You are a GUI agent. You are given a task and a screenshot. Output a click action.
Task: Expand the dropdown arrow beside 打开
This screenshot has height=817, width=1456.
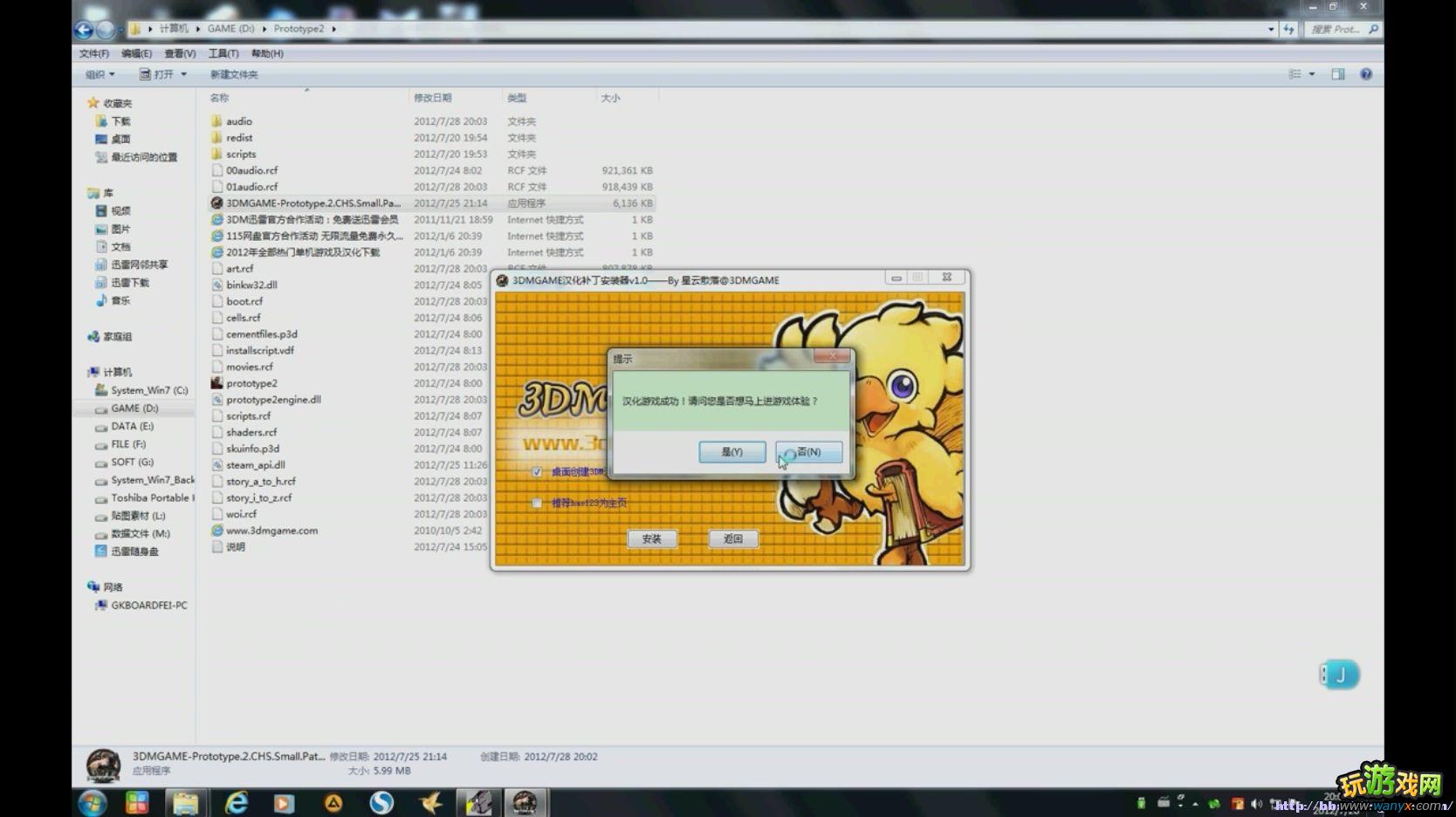click(x=183, y=74)
